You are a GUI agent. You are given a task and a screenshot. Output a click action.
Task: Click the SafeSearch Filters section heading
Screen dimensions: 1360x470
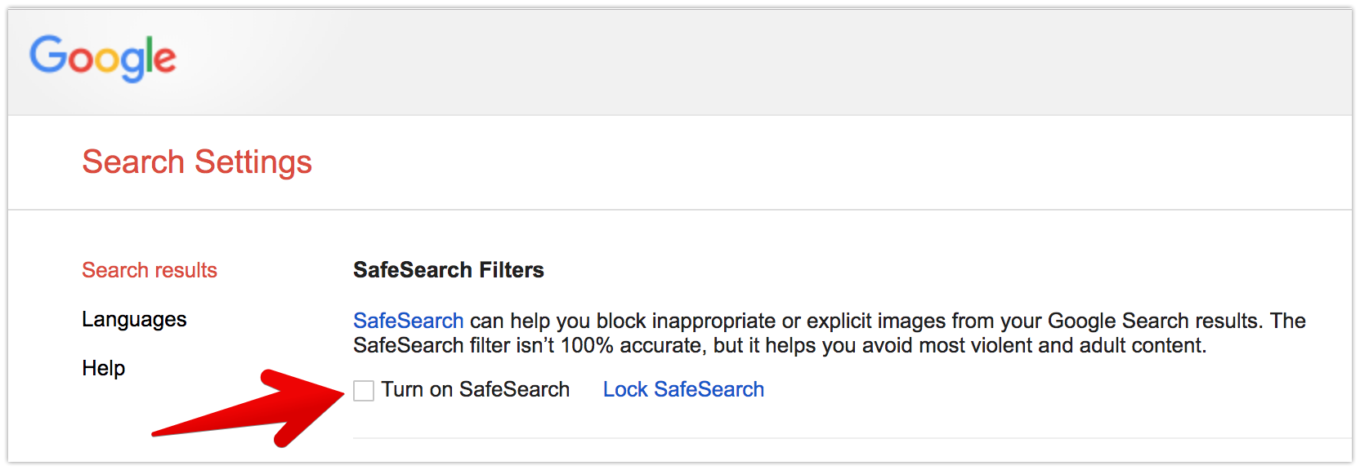click(448, 270)
